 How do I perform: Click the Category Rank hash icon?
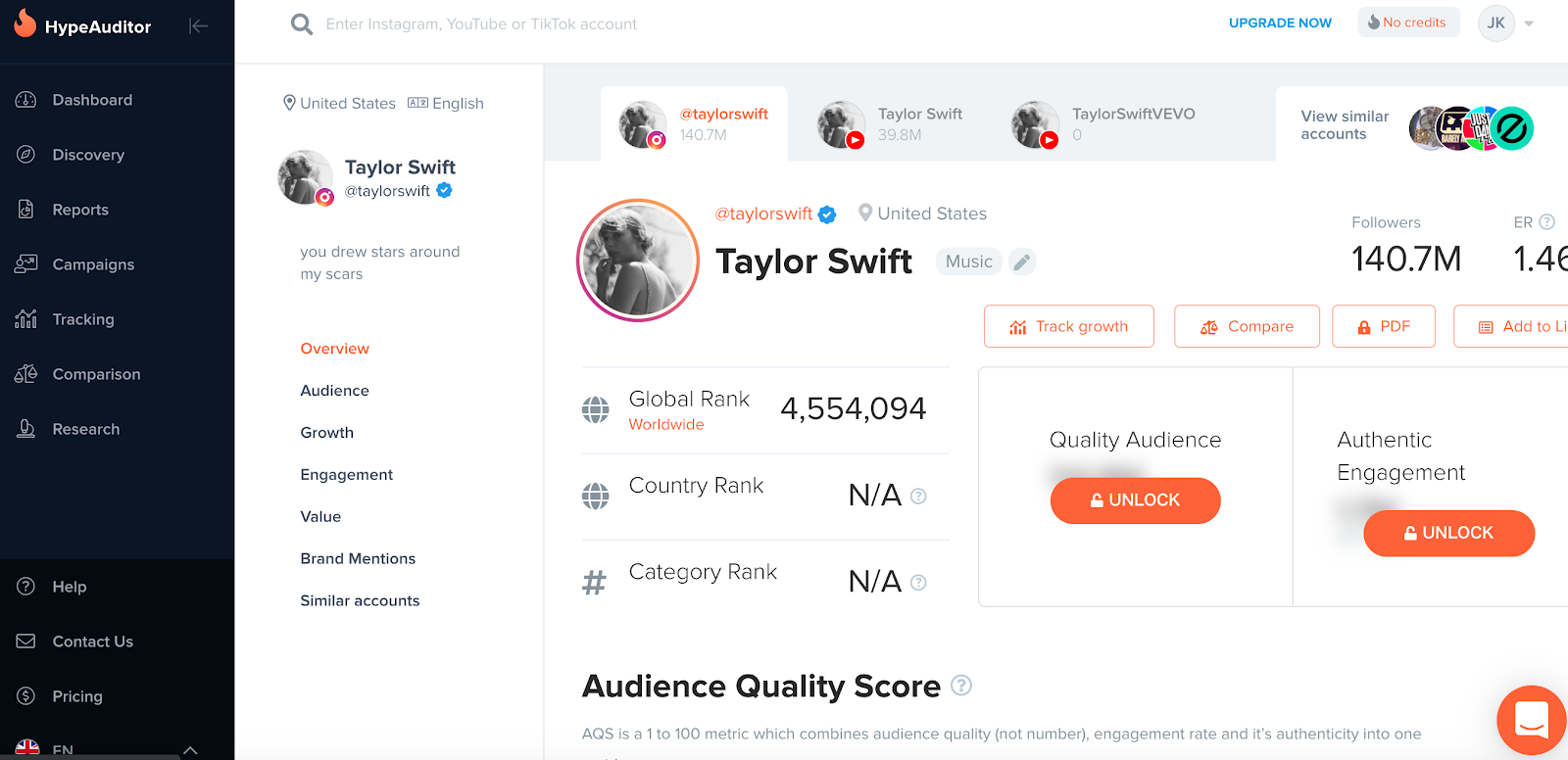(594, 584)
